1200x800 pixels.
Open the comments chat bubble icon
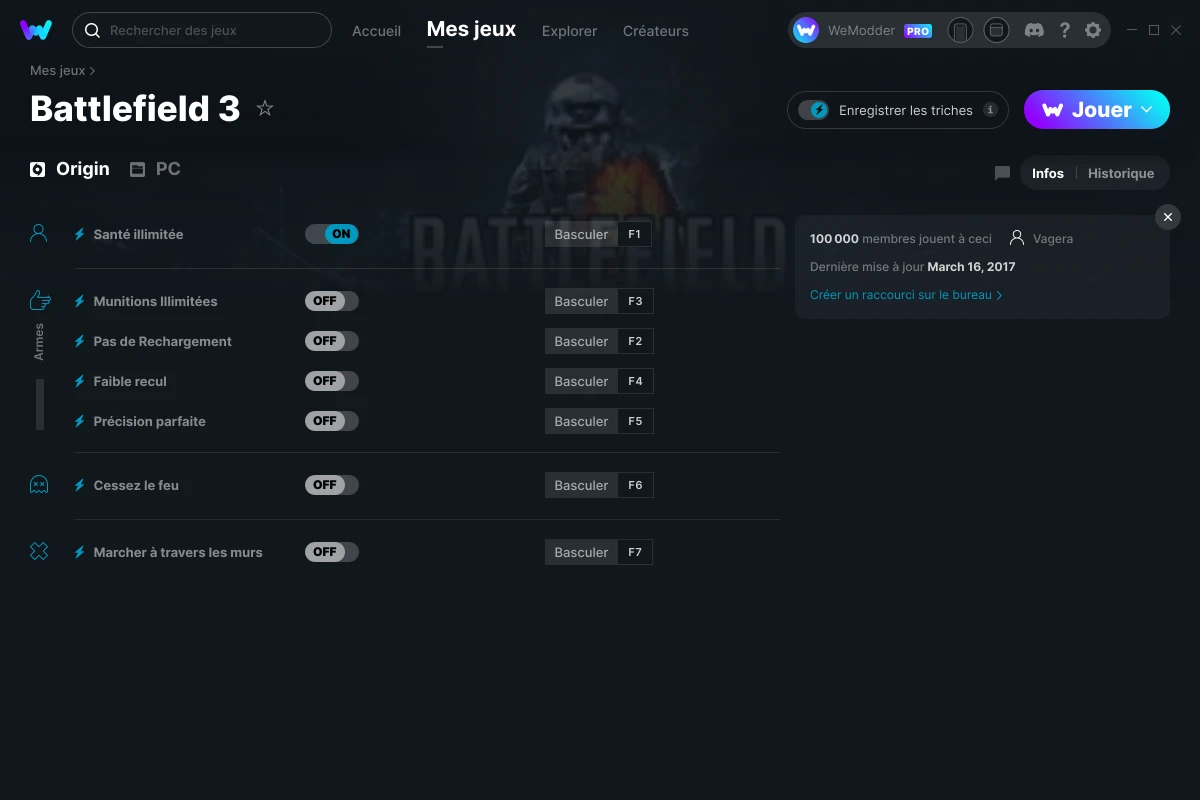(x=1002, y=173)
